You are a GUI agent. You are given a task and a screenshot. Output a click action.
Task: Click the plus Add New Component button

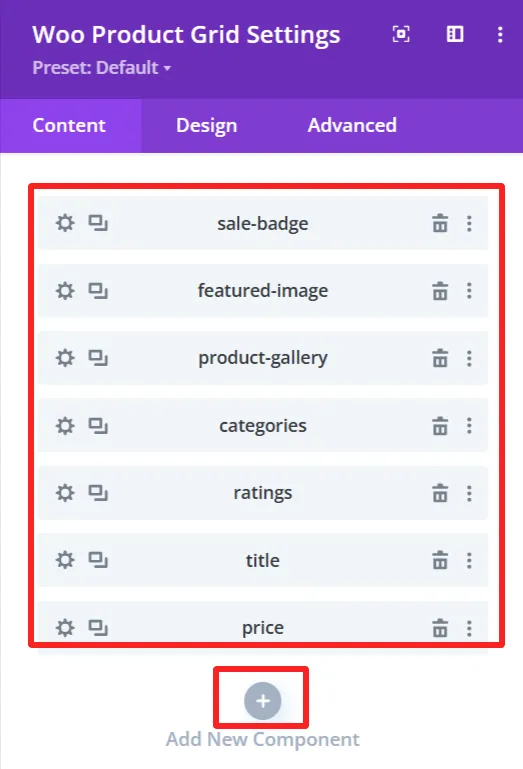[x=262, y=701]
